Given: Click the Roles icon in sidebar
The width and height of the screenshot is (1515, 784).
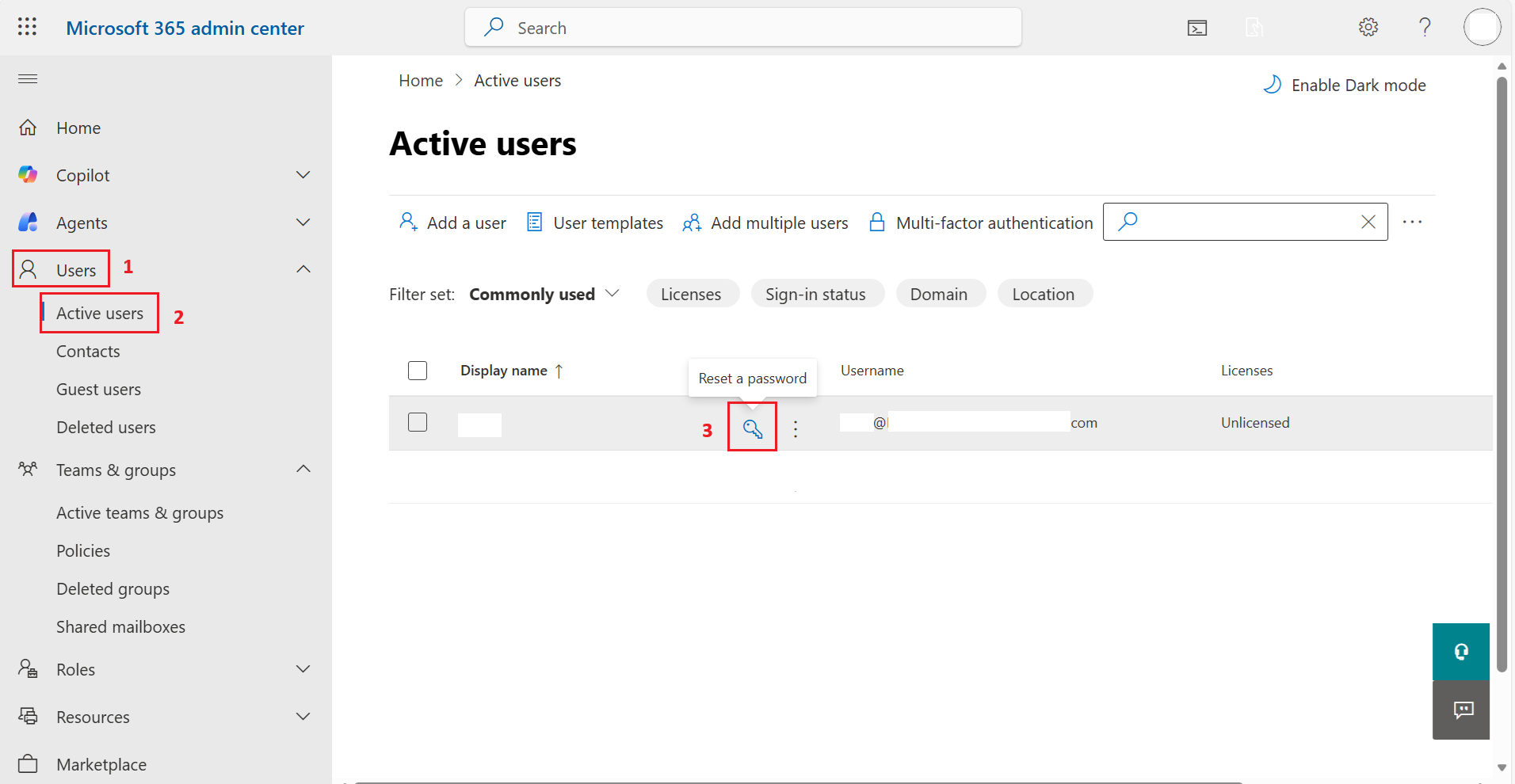Looking at the screenshot, I should pyautogui.click(x=28, y=669).
